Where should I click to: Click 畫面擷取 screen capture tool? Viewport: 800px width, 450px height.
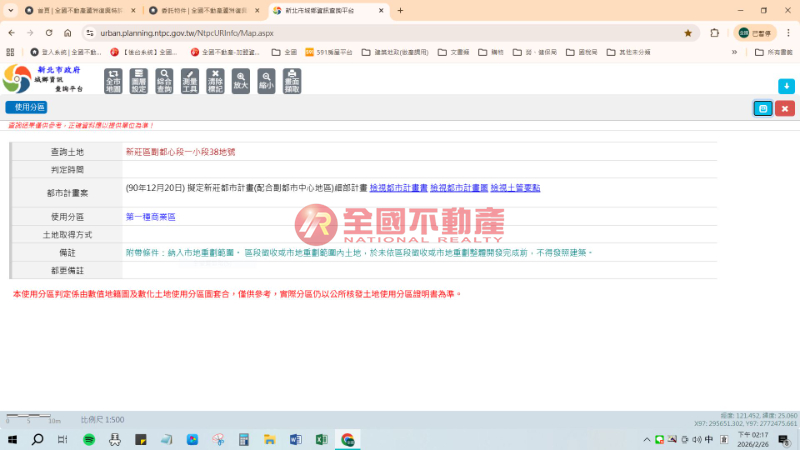click(x=292, y=80)
